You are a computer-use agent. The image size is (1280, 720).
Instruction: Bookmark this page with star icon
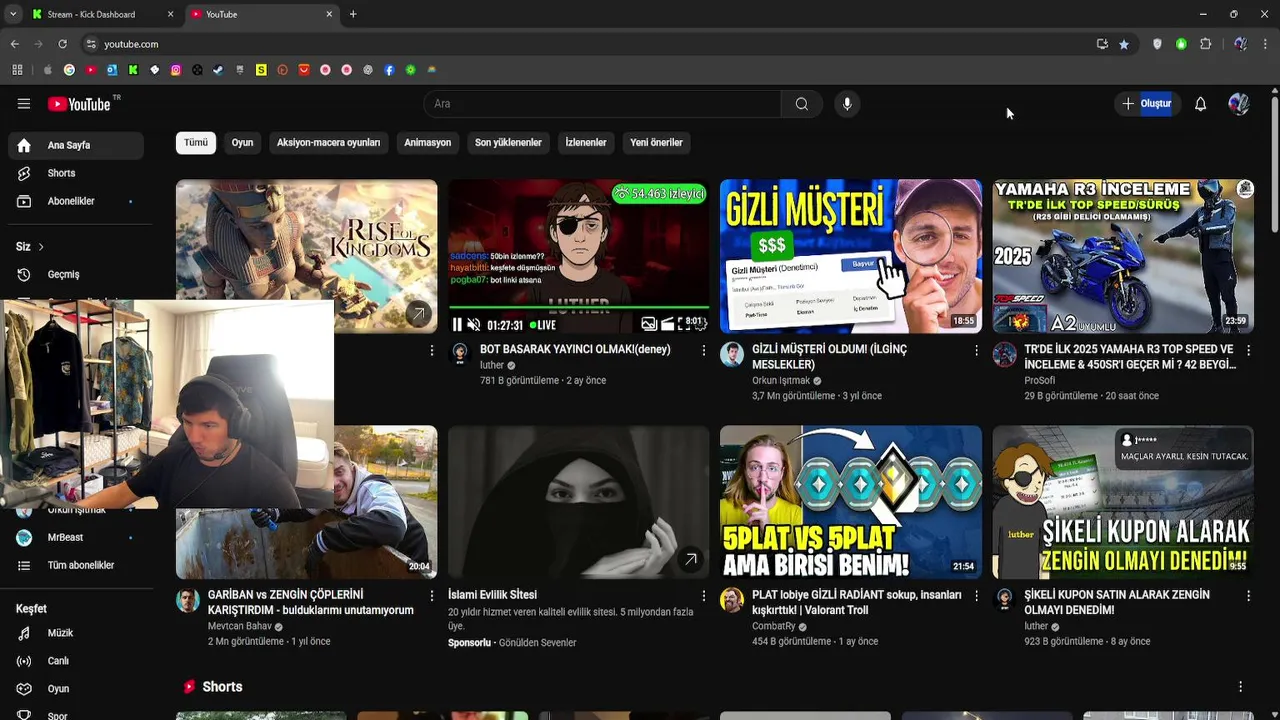pyautogui.click(x=1124, y=44)
